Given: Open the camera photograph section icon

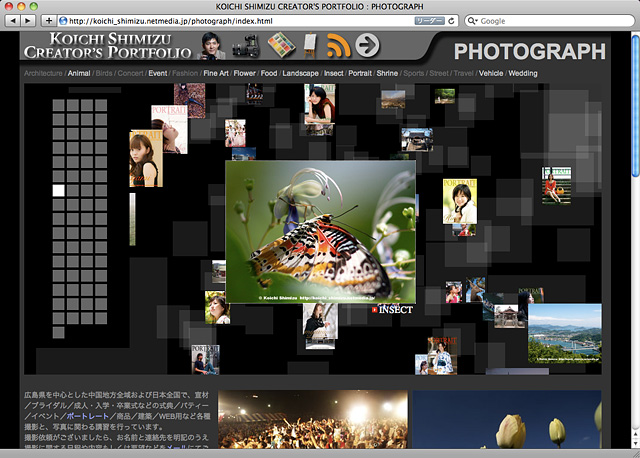Looking at the screenshot, I should [x=246, y=46].
